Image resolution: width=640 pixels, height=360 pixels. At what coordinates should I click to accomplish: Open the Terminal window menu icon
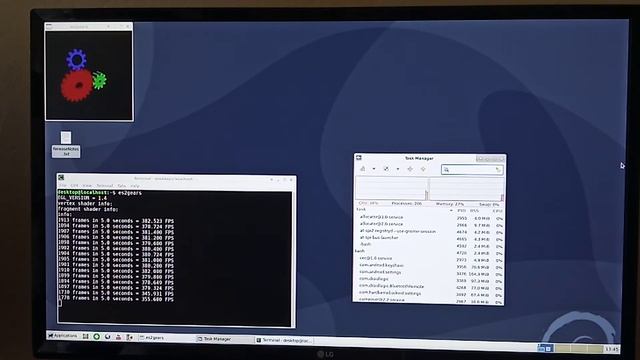[61, 178]
